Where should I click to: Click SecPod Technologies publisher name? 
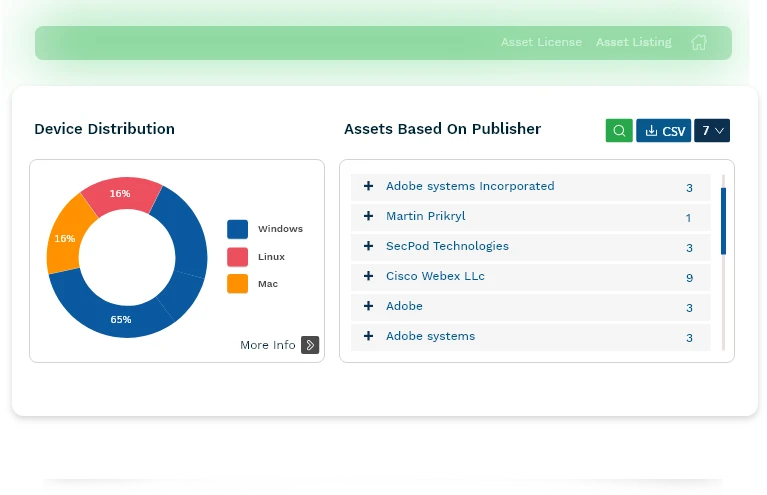click(447, 246)
